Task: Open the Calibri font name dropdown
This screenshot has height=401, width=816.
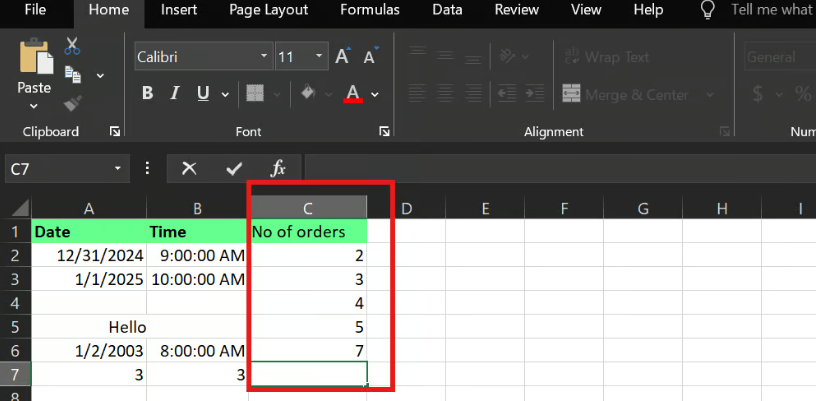Action: [263, 57]
